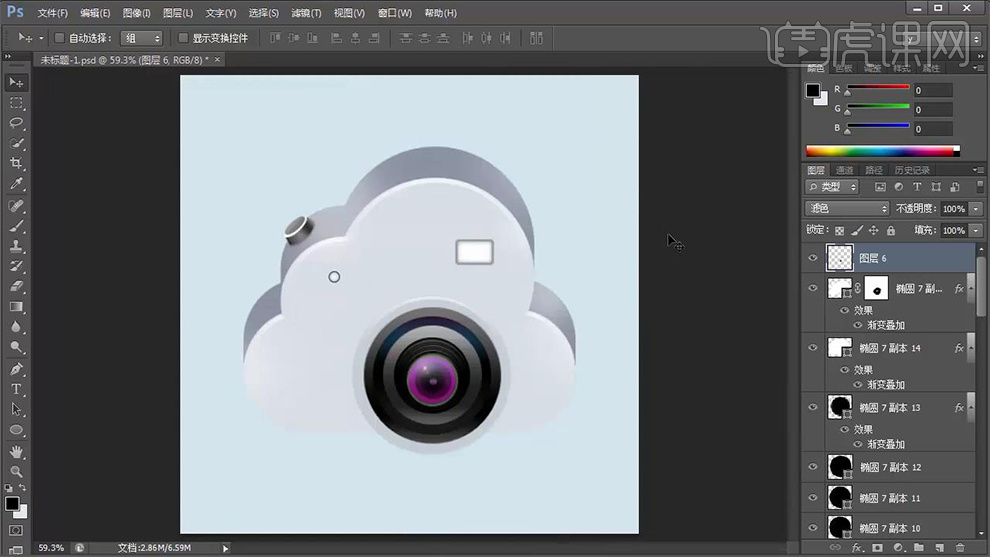The image size is (990, 557).
Task: Hide 图层 6 layer visibility
Action: coord(813,258)
